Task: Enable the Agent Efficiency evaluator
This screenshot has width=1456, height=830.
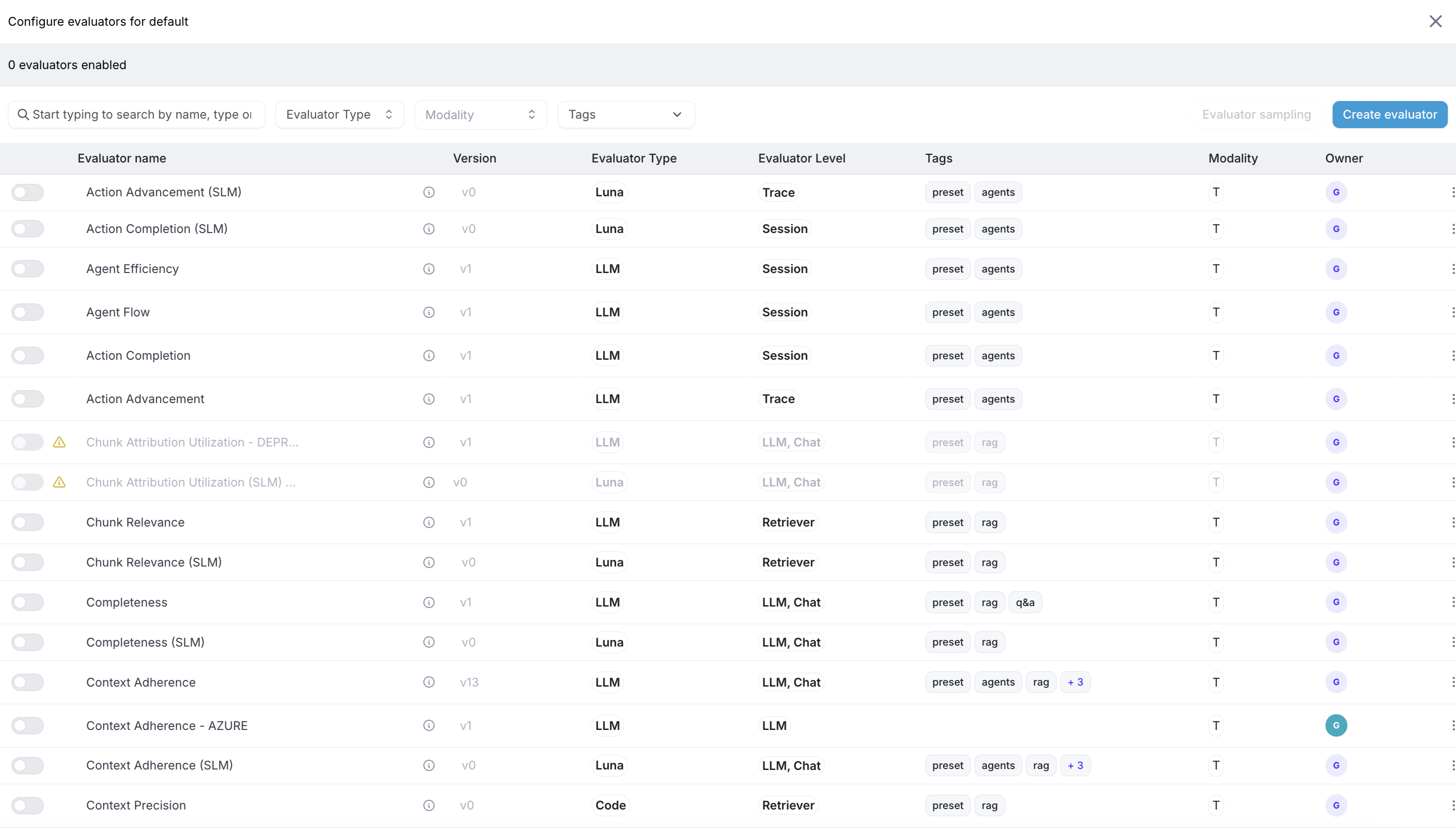Action: coord(27,269)
